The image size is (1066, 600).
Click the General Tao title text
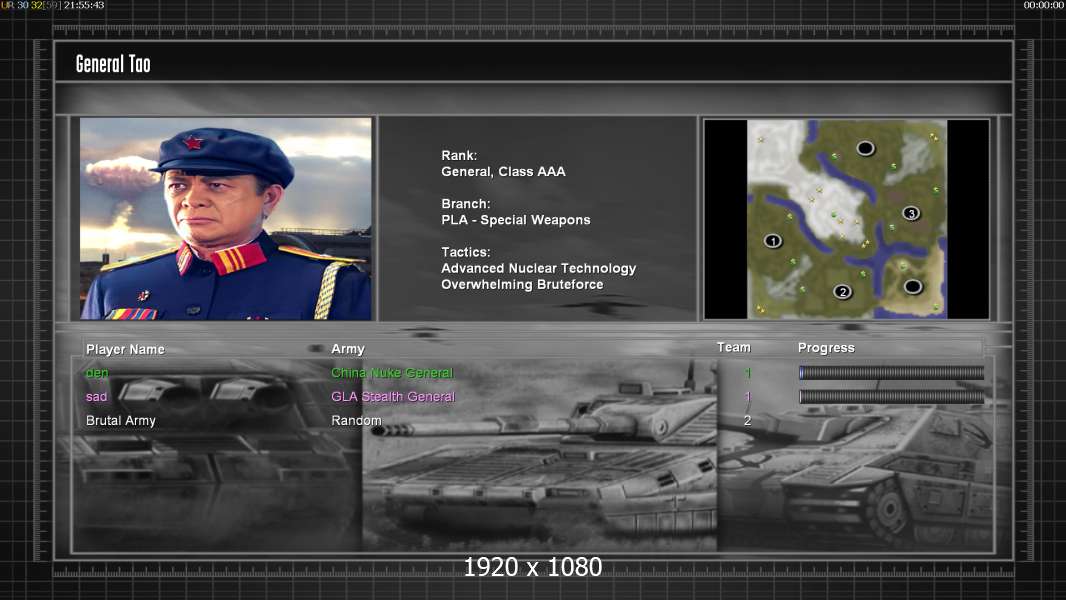pos(113,64)
